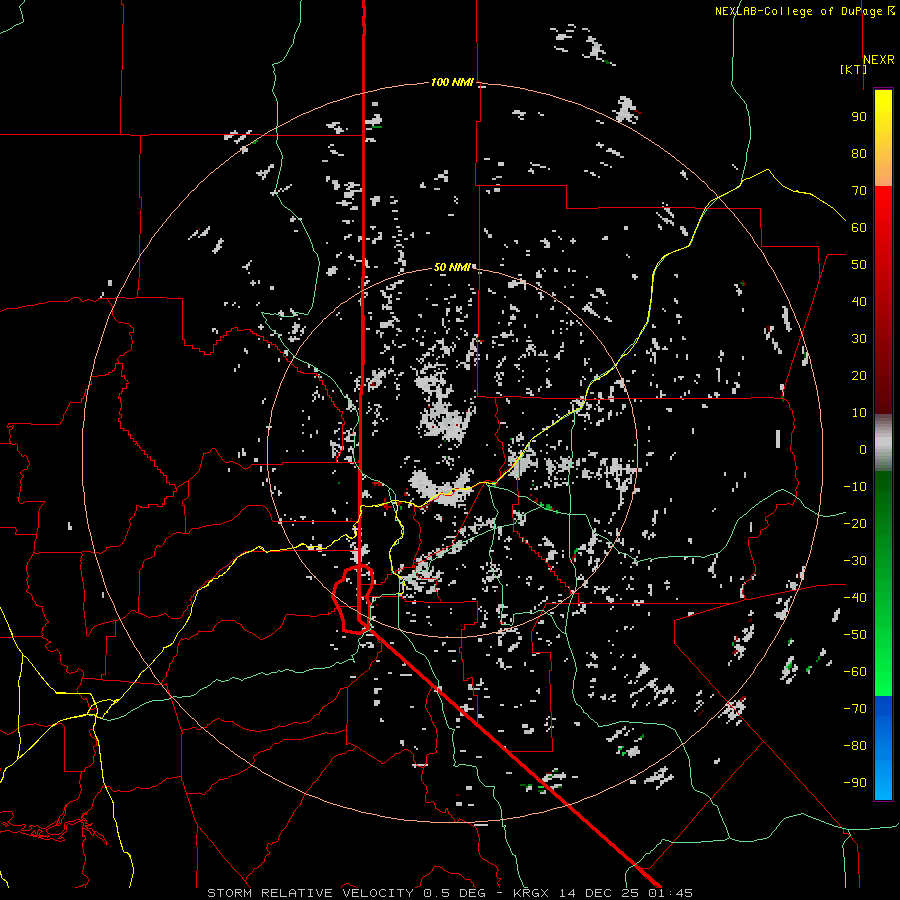Screen dimensions: 900x900
Task: Click the 60 value on velocity scale
Action: [x=859, y=228]
